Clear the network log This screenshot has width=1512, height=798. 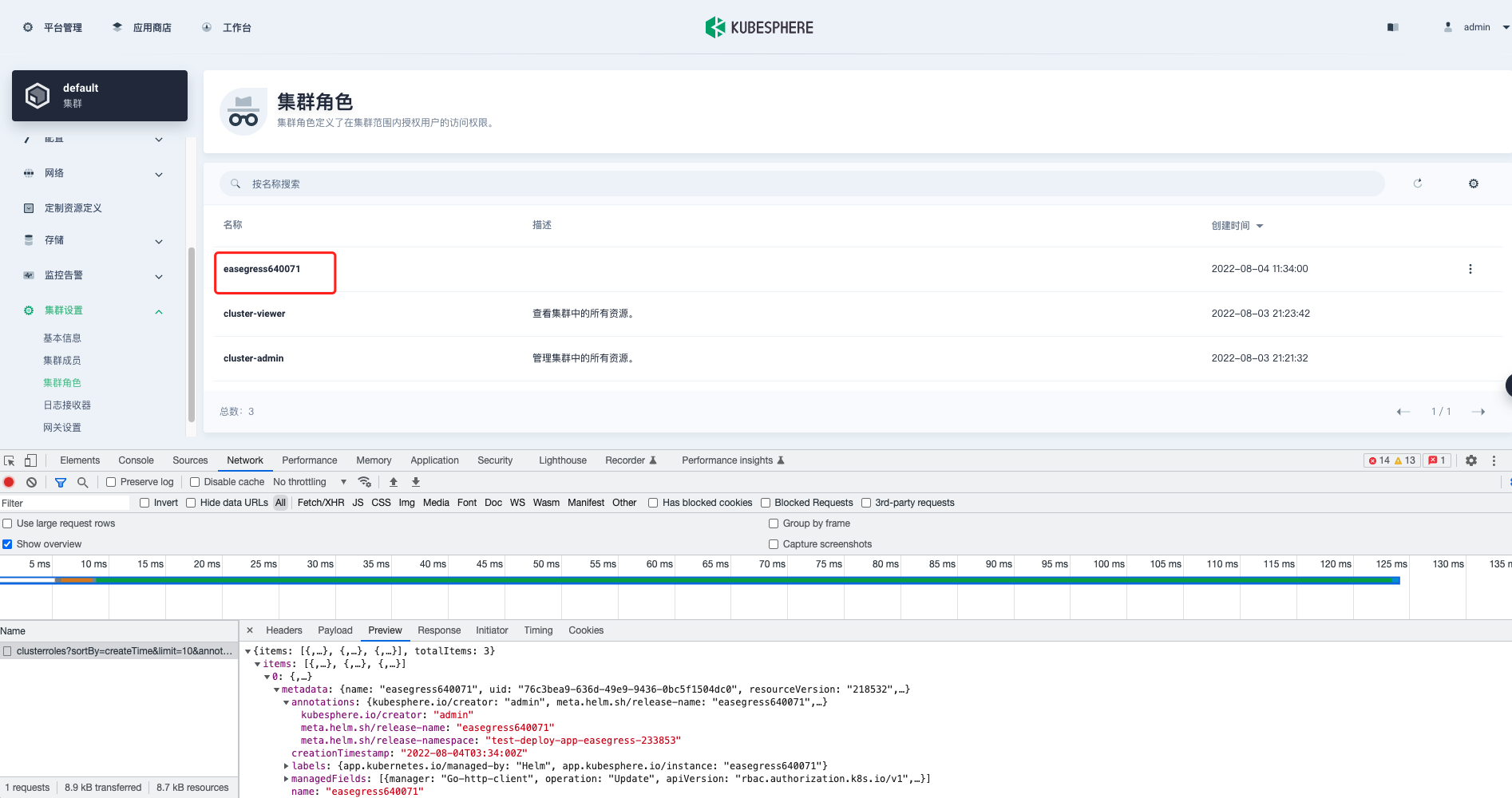[31, 482]
